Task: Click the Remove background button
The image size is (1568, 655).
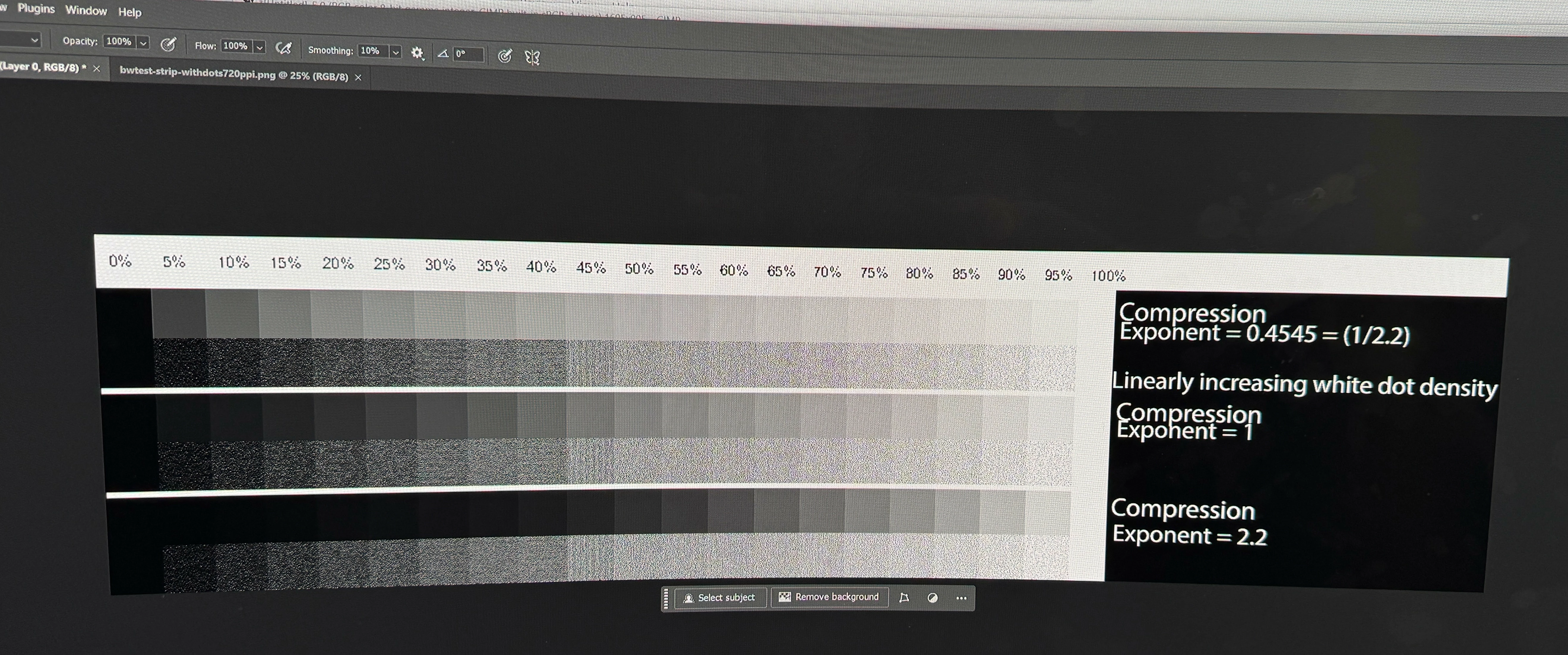Action: (829, 597)
